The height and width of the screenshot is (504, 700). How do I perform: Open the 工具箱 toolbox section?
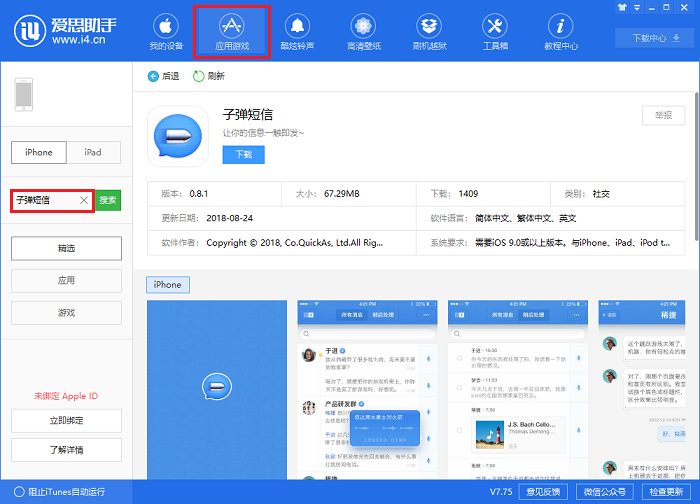click(x=495, y=32)
